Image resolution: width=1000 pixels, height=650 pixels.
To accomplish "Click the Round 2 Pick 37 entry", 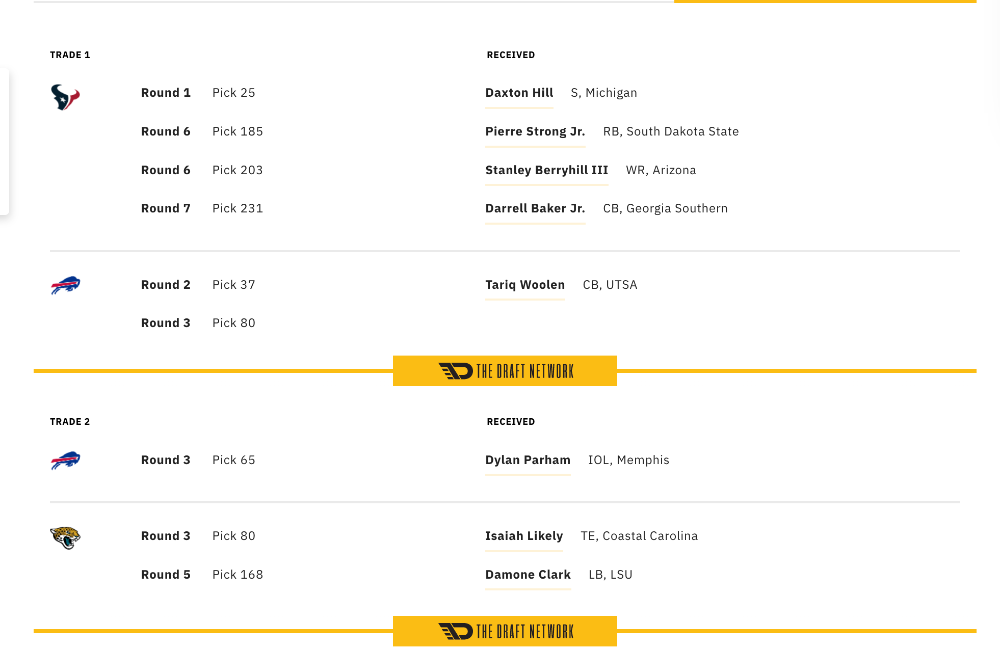I will (198, 285).
